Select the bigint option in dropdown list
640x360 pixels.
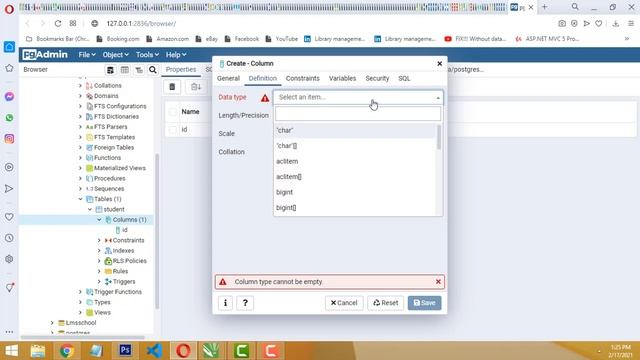coord(355,192)
